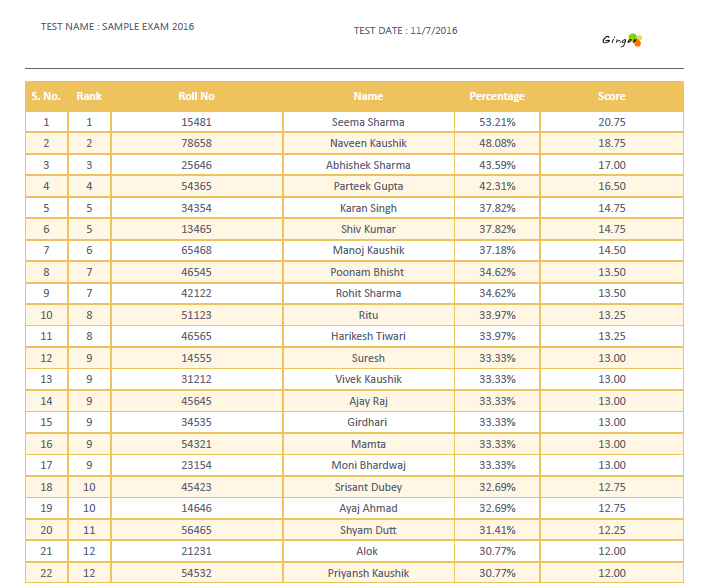Click the name Moni Bhardwaj
This screenshot has height=583, width=705.
coord(368,466)
